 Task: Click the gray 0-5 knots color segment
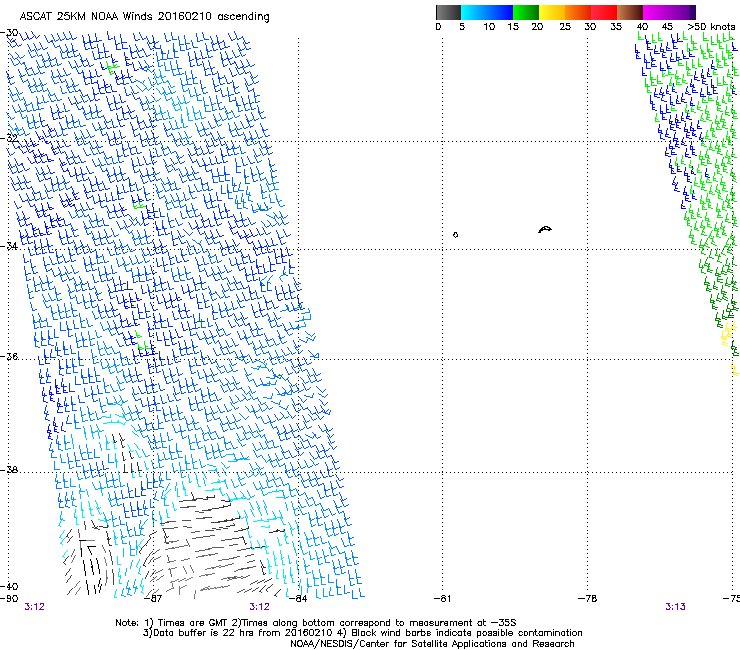coord(448,12)
